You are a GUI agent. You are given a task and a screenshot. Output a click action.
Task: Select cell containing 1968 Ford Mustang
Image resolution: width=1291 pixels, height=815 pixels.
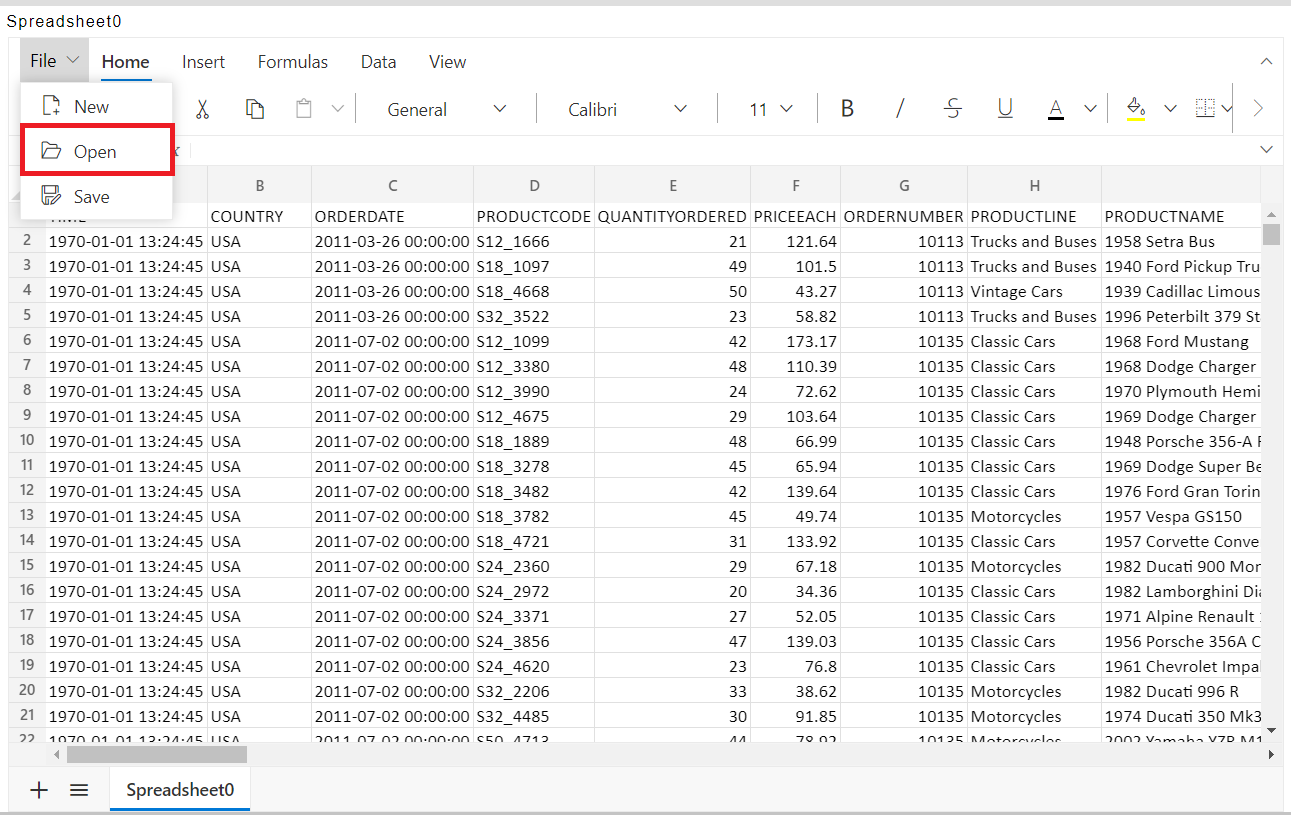pos(1181,341)
